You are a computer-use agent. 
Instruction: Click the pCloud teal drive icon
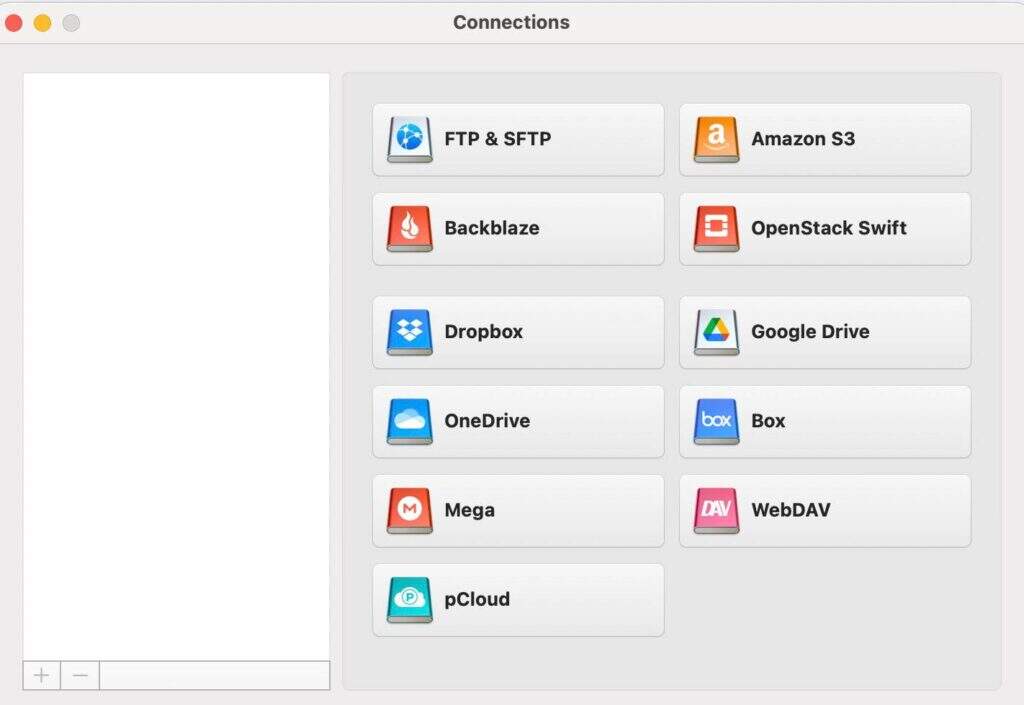pyautogui.click(x=410, y=599)
